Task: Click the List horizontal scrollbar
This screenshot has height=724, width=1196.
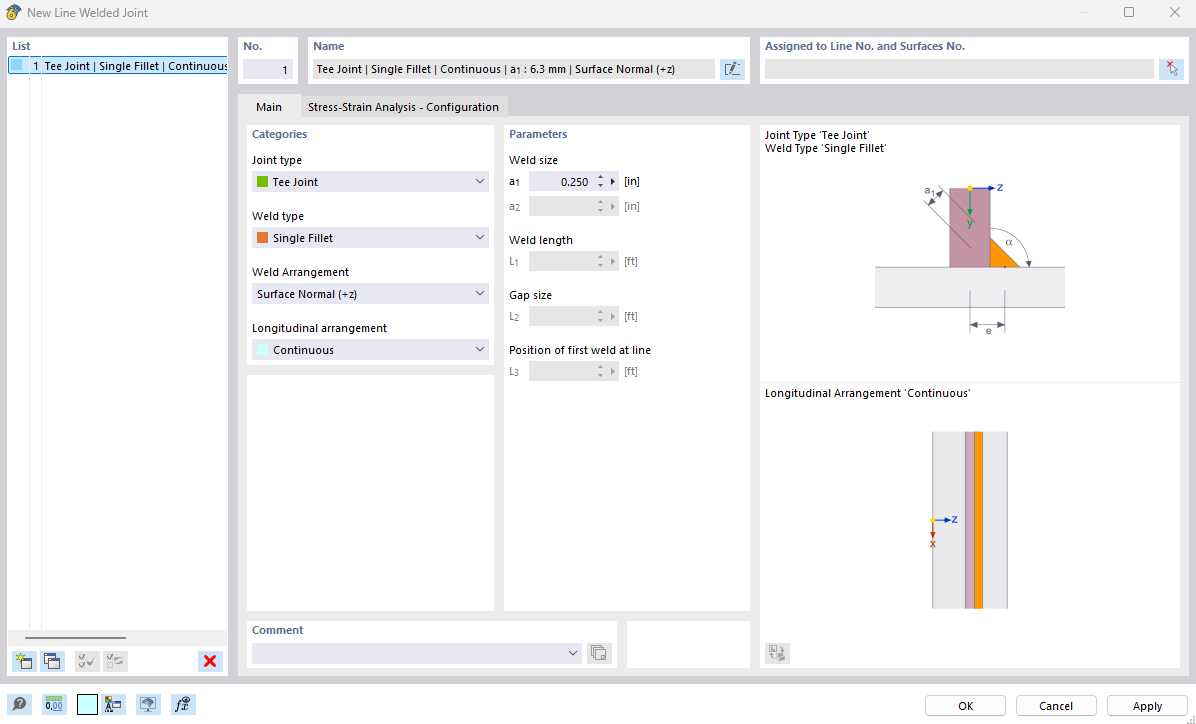Action: [x=75, y=638]
